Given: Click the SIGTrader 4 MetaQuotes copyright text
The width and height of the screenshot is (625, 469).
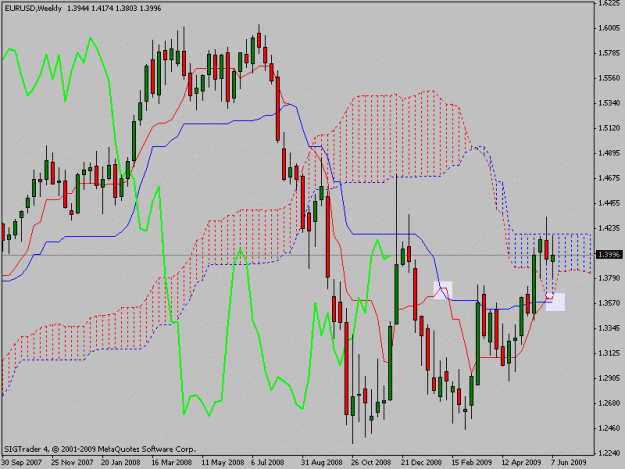Looking at the screenshot, I should (x=99, y=449).
